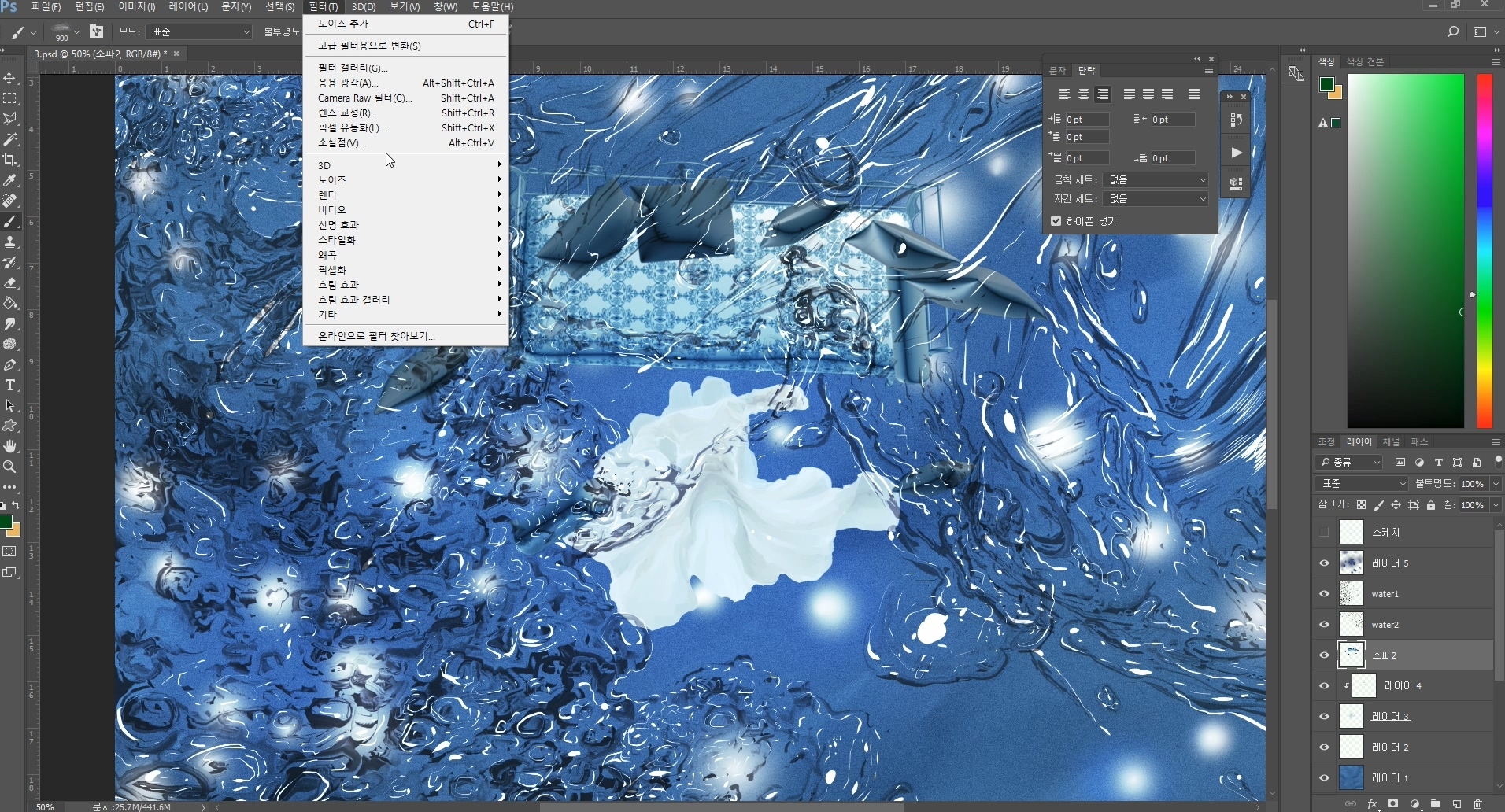This screenshot has height=812, width=1505.
Task: Select the Polygonal Lasso tool
Action: point(10,120)
